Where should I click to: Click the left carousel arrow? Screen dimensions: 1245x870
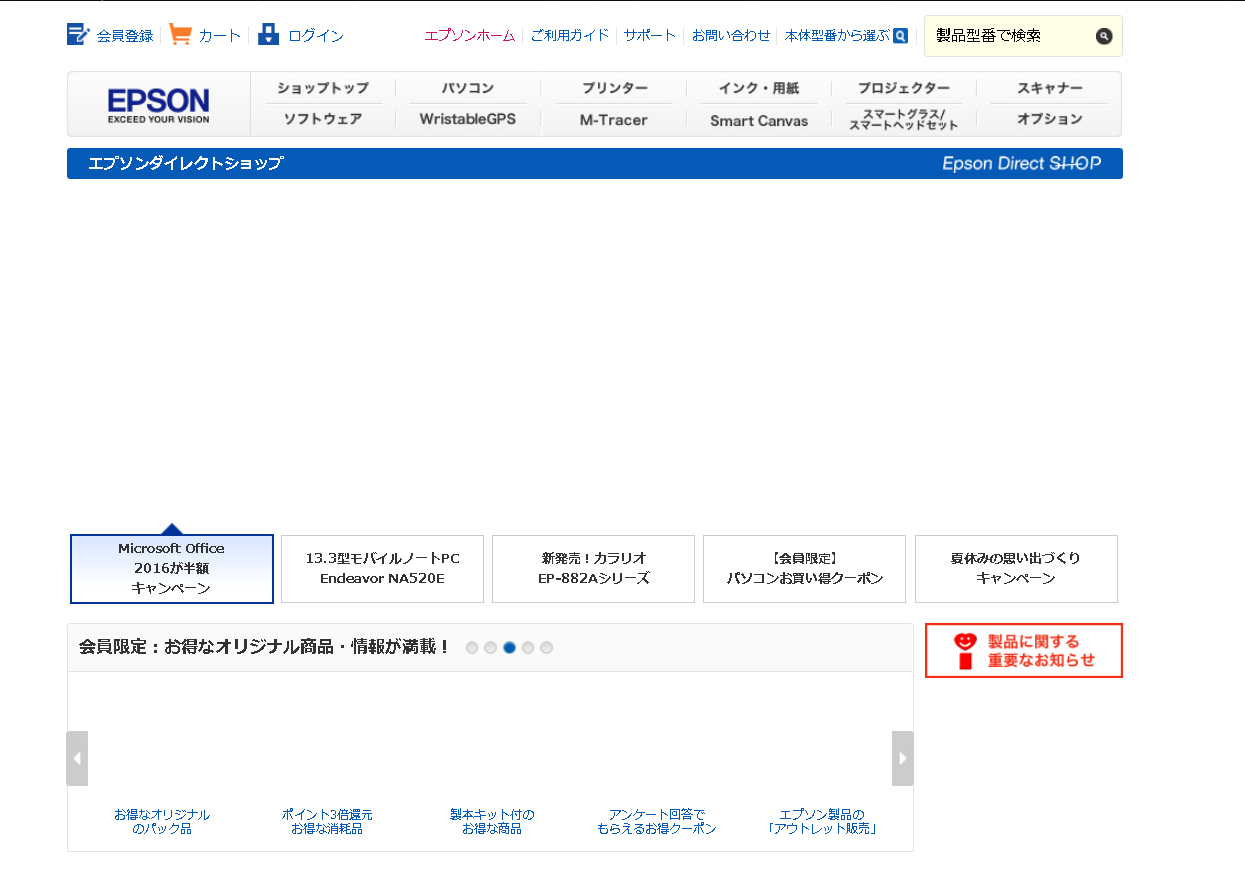(x=77, y=757)
